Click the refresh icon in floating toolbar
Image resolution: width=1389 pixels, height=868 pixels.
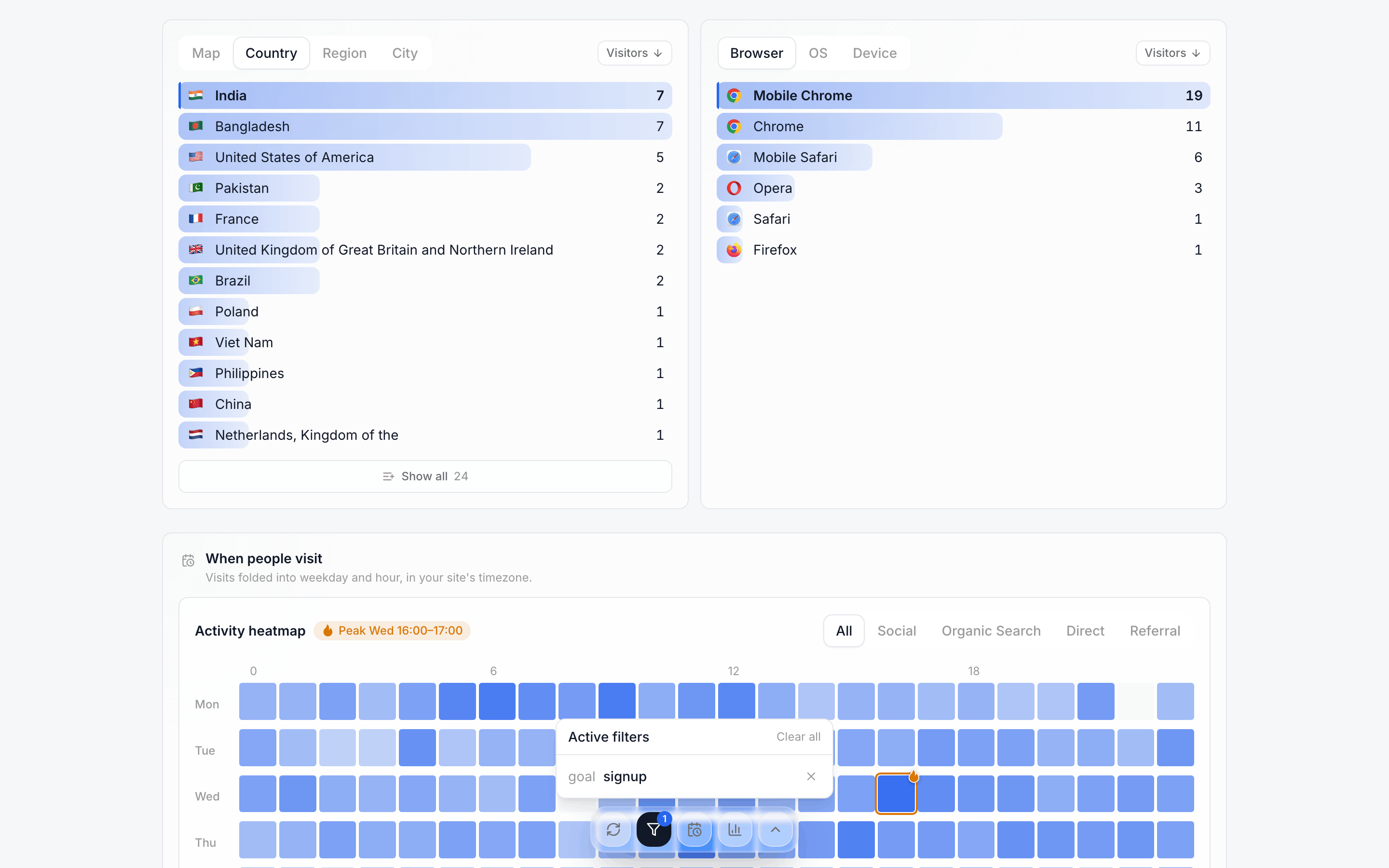[x=613, y=829]
